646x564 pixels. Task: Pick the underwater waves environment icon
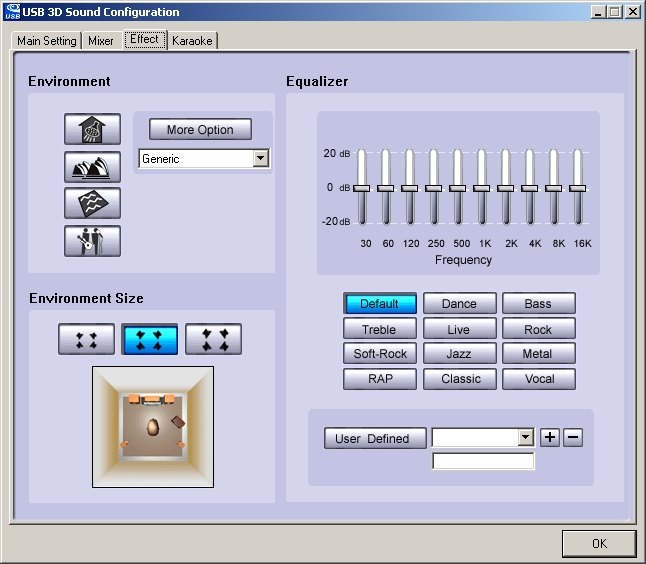[92, 203]
